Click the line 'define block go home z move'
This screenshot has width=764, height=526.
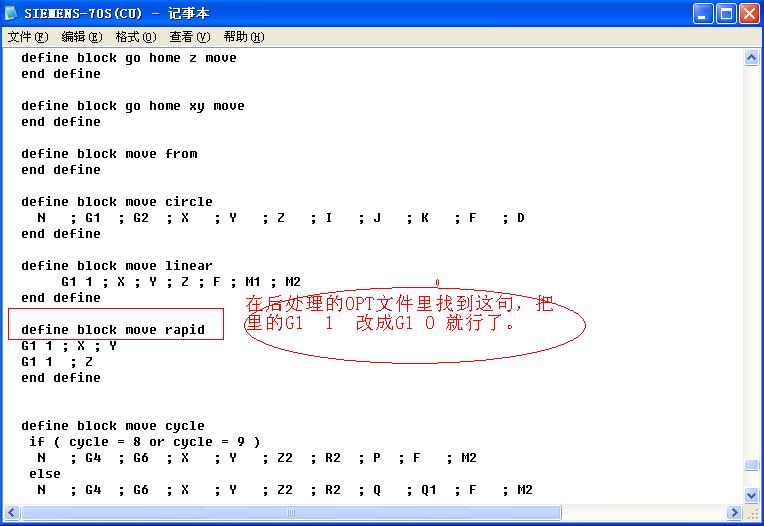(129, 58)
